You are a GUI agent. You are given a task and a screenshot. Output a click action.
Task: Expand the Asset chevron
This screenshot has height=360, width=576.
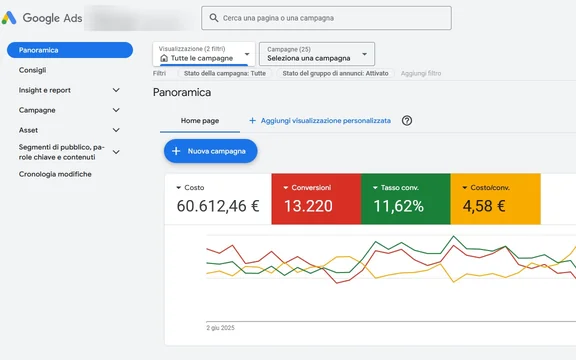click(x=116, y=130)
